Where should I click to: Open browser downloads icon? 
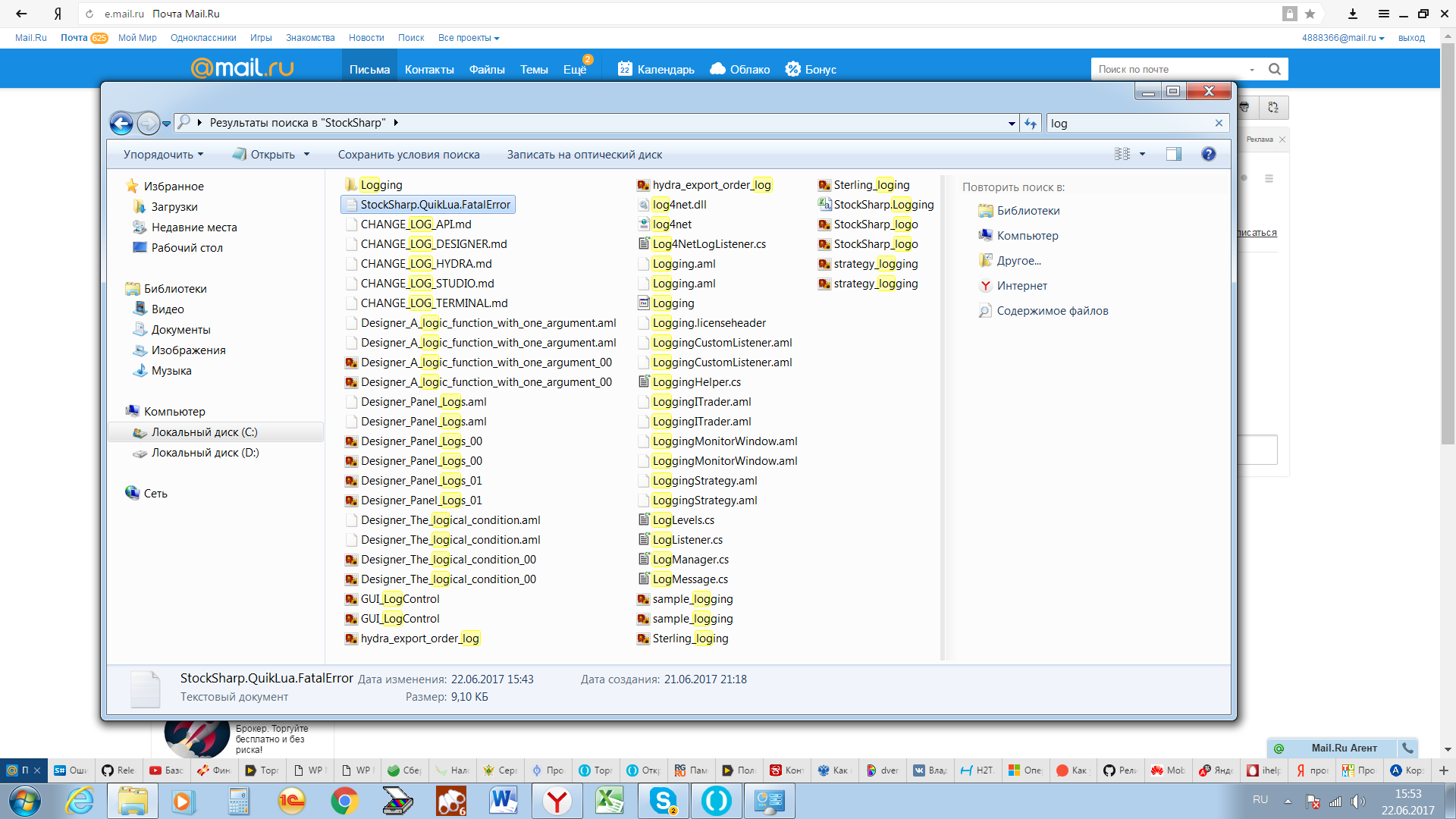[1352, 14]
